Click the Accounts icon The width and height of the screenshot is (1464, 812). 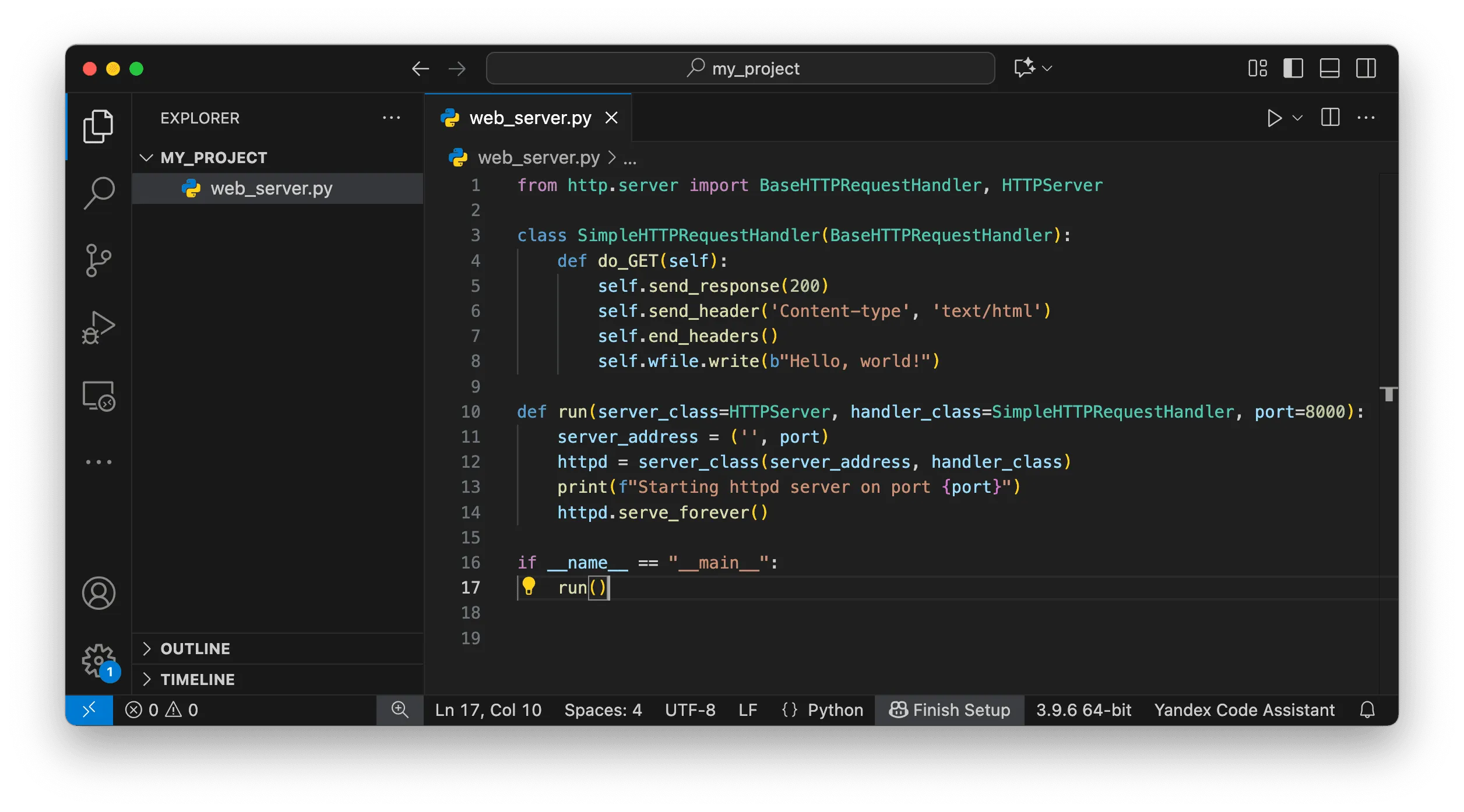(98, 593)
